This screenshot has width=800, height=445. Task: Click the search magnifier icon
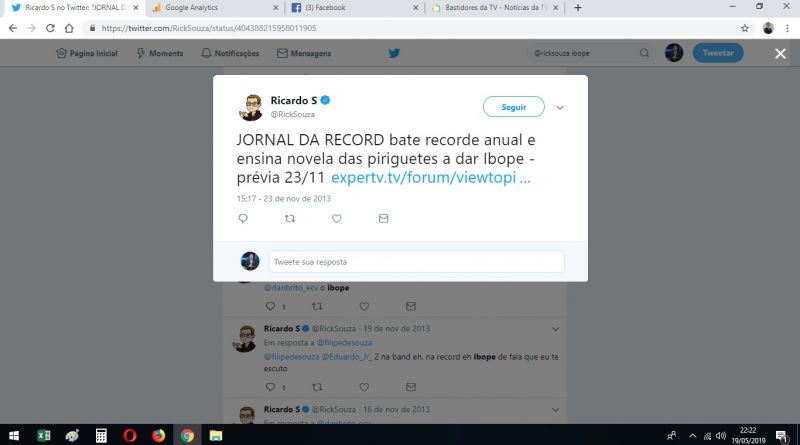[644, 53]
